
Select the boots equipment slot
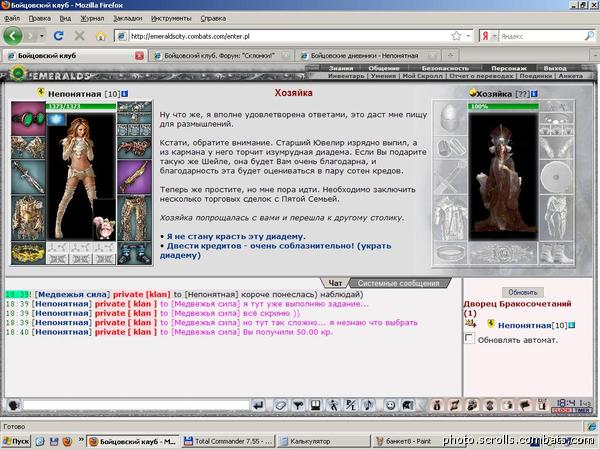pos(134,253)
